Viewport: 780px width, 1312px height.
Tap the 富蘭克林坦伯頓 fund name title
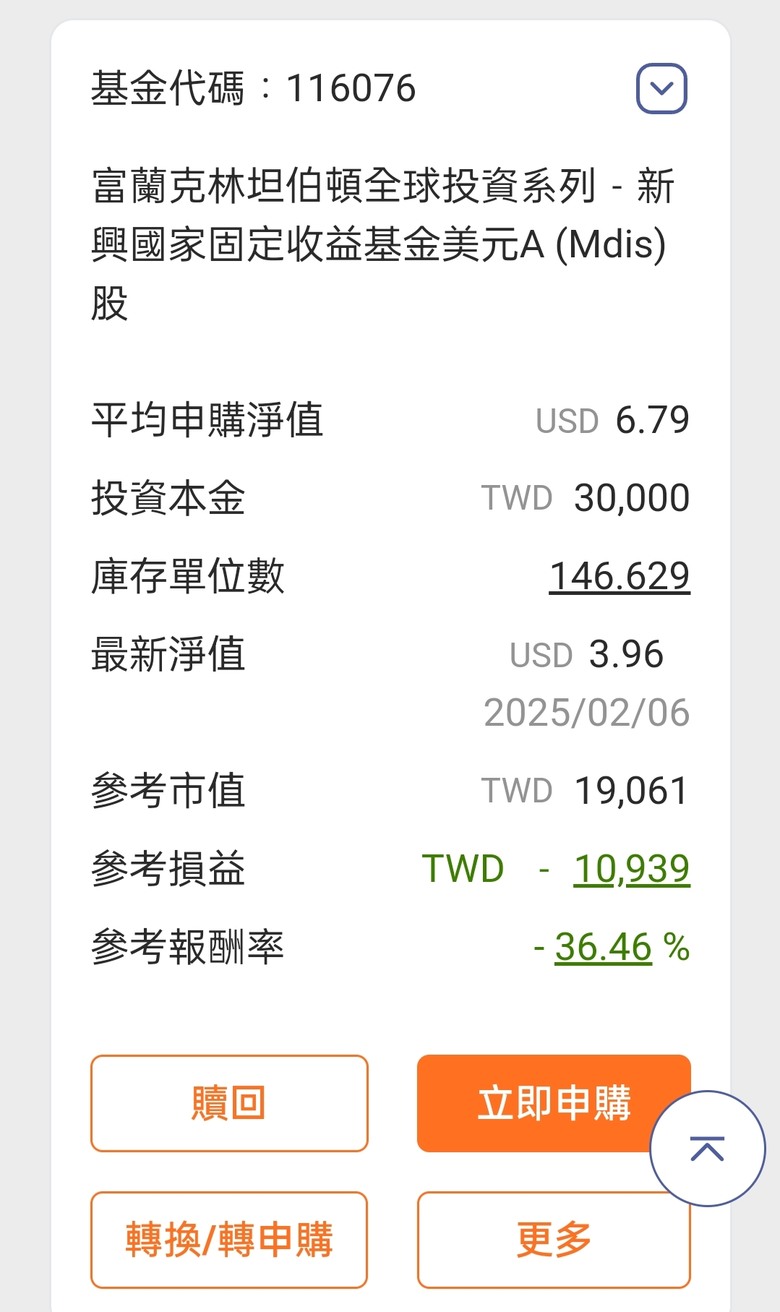pyautogui.click(x=383, y=245)
